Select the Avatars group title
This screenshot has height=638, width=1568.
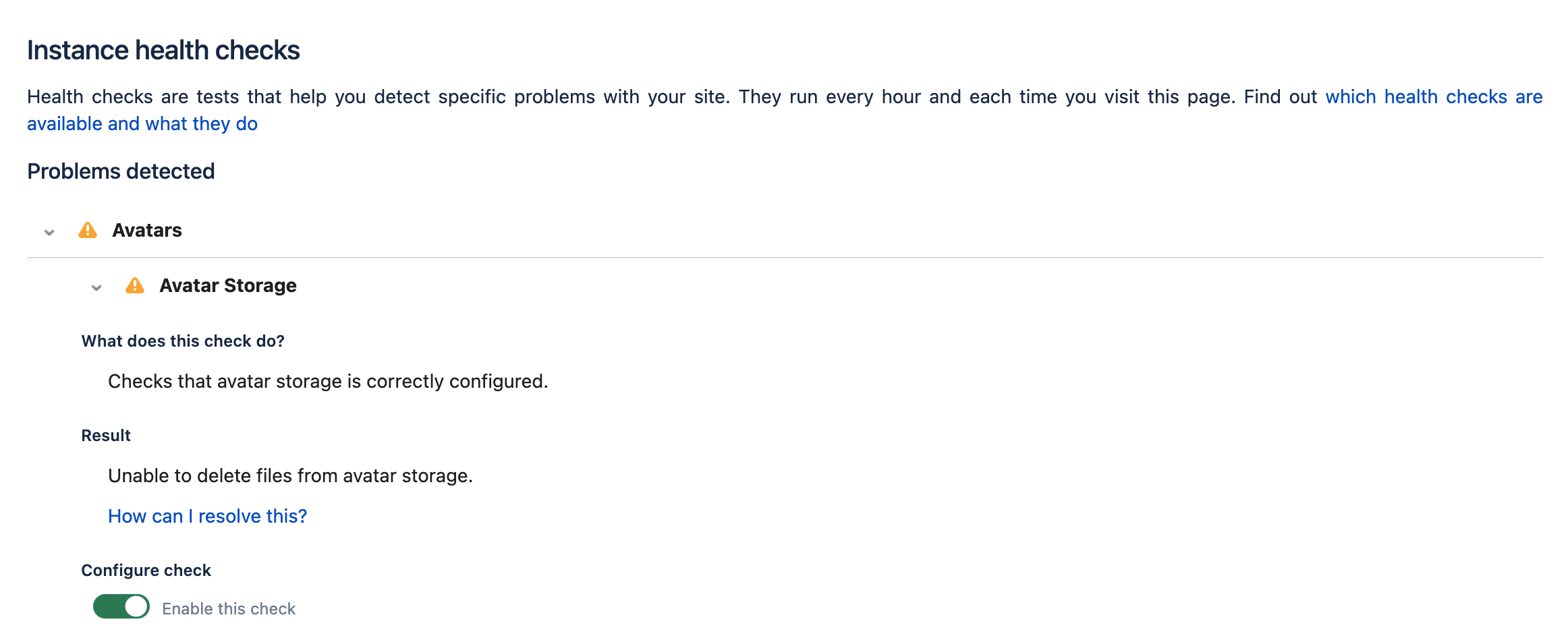(147, 231)
